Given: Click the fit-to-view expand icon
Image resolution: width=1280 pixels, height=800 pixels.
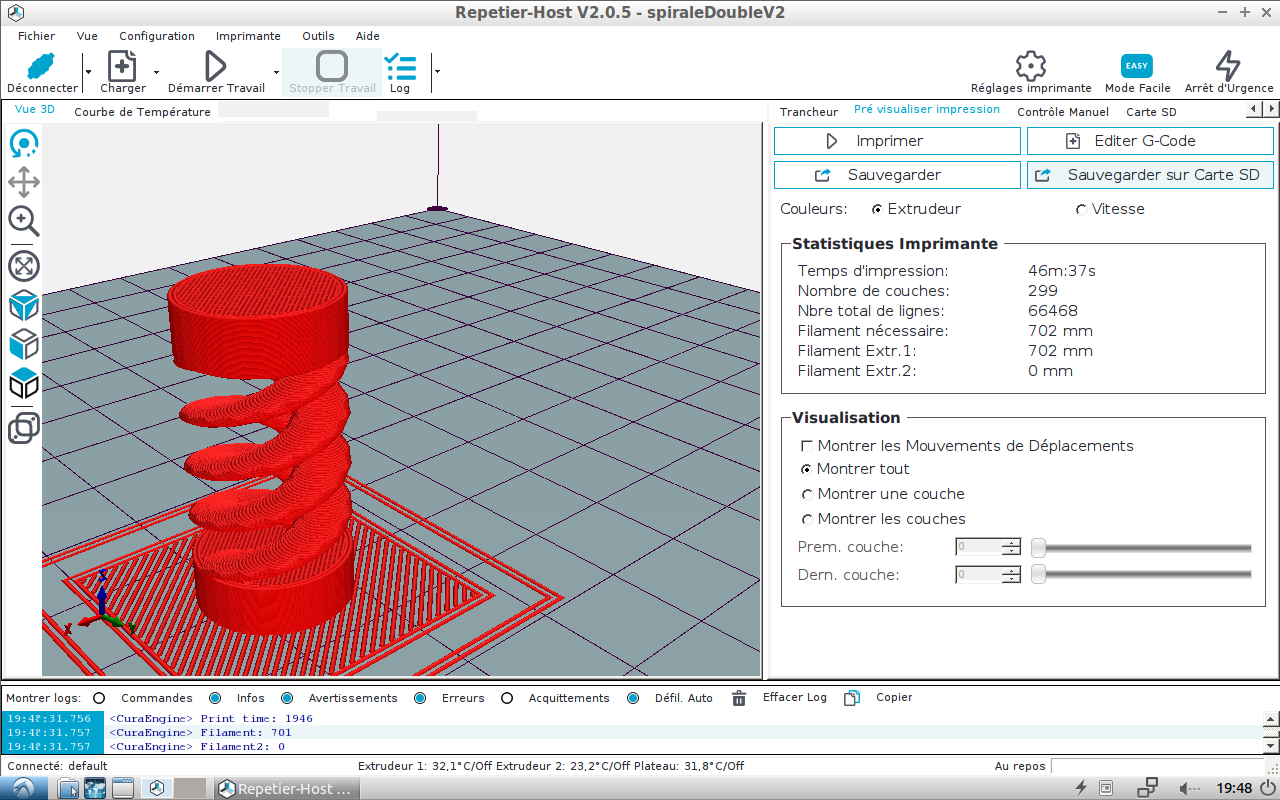Looking at the screenshot, I should [24, 266].
